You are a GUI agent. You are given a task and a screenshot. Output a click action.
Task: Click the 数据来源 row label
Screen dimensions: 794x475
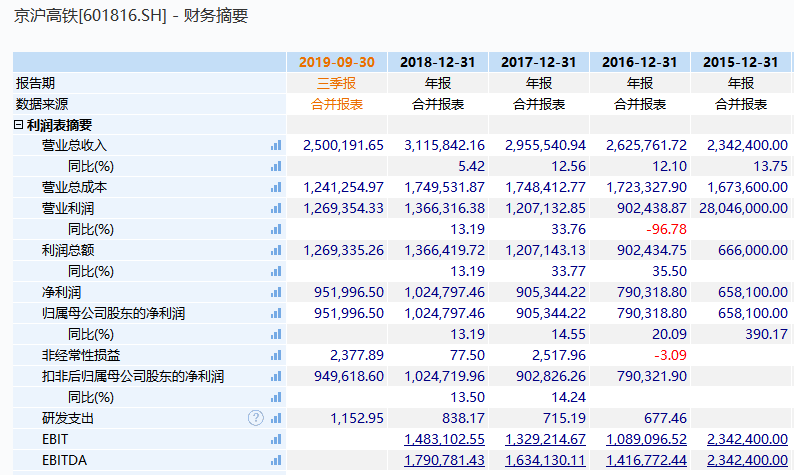(x=42, y=104)
